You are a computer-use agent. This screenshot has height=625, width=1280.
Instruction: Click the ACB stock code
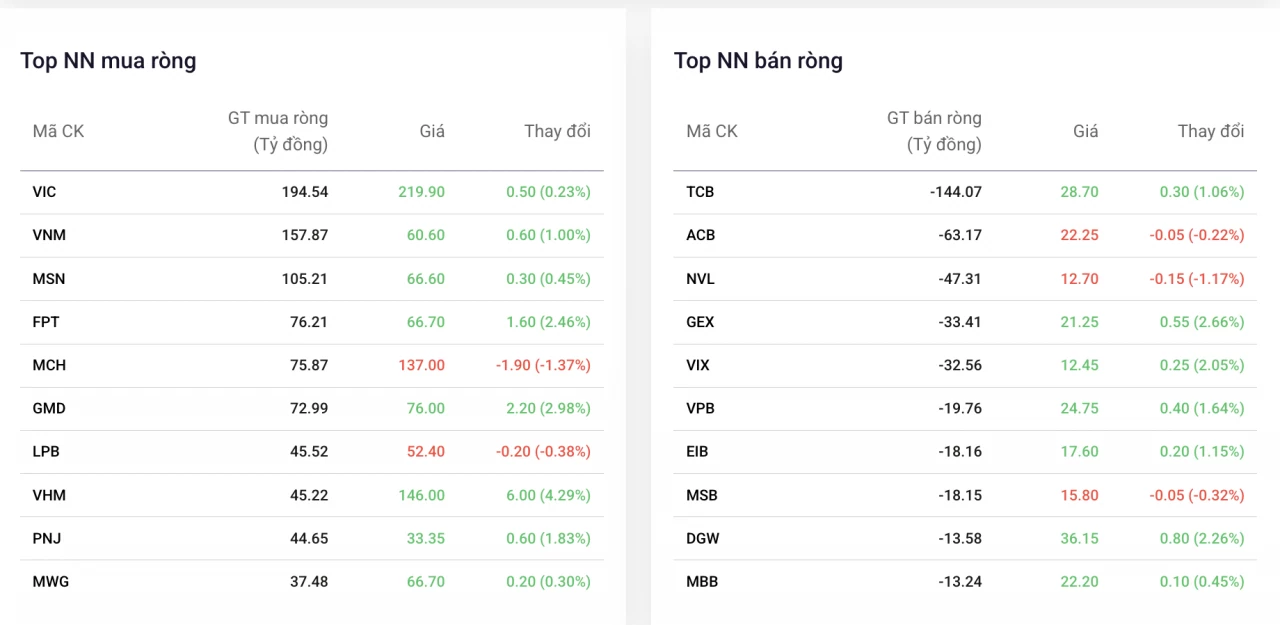[701, 235]
